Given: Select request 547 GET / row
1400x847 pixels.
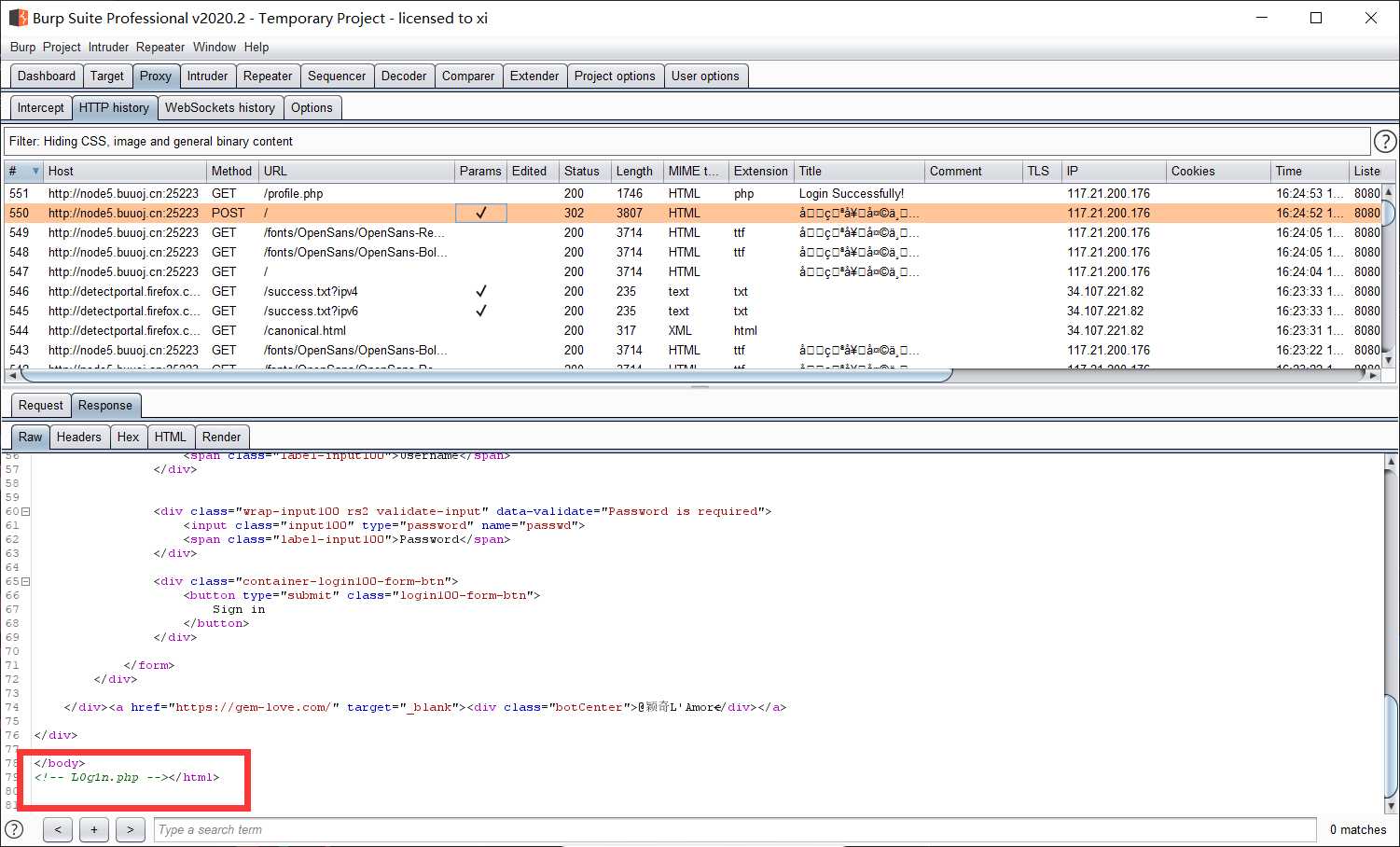Looking at the screenshot, I should pos(694,271).
